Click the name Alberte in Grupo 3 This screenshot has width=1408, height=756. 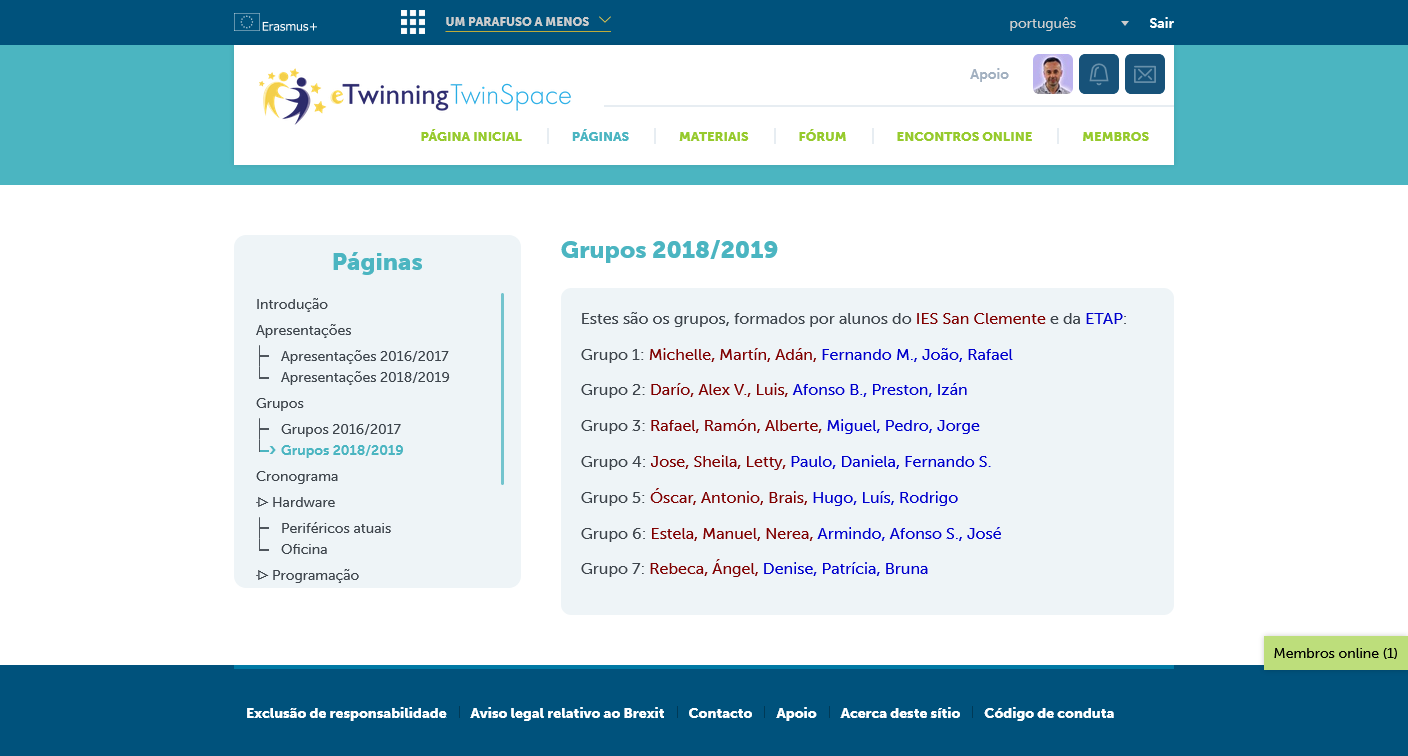tap(791, 426)
